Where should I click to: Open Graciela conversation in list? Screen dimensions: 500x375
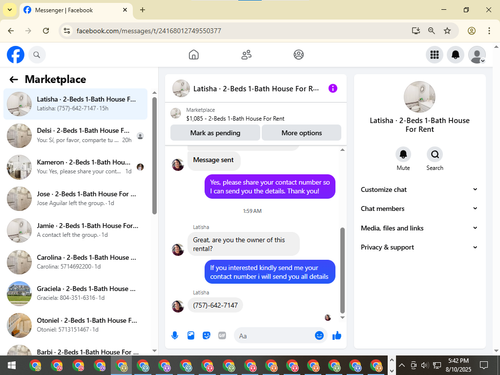[x=75, y=293]
